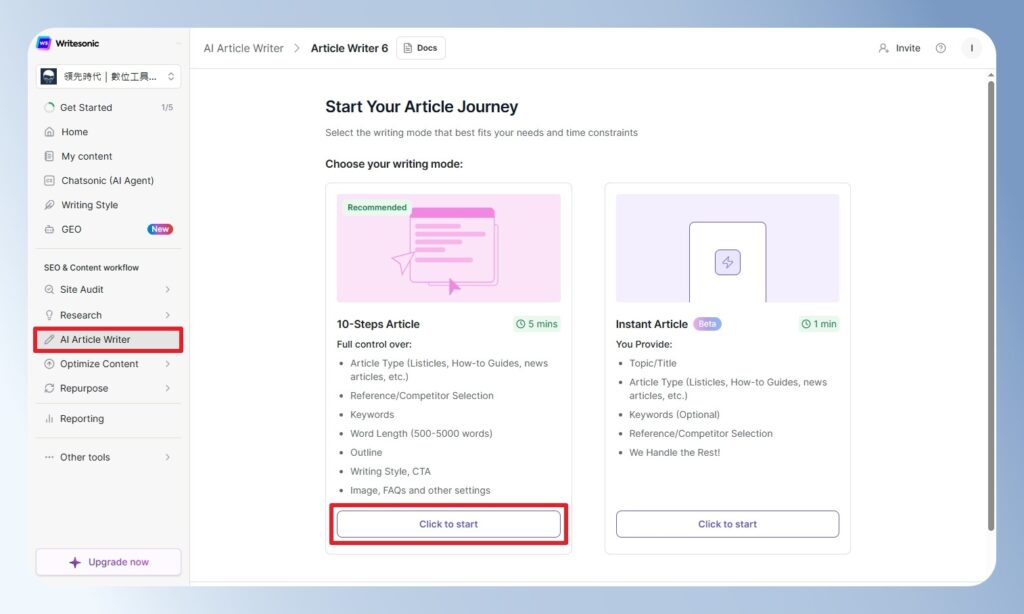Click the Home house icon
The image size is (1024, 614).
pyautogui.click(x=49, y=132)
